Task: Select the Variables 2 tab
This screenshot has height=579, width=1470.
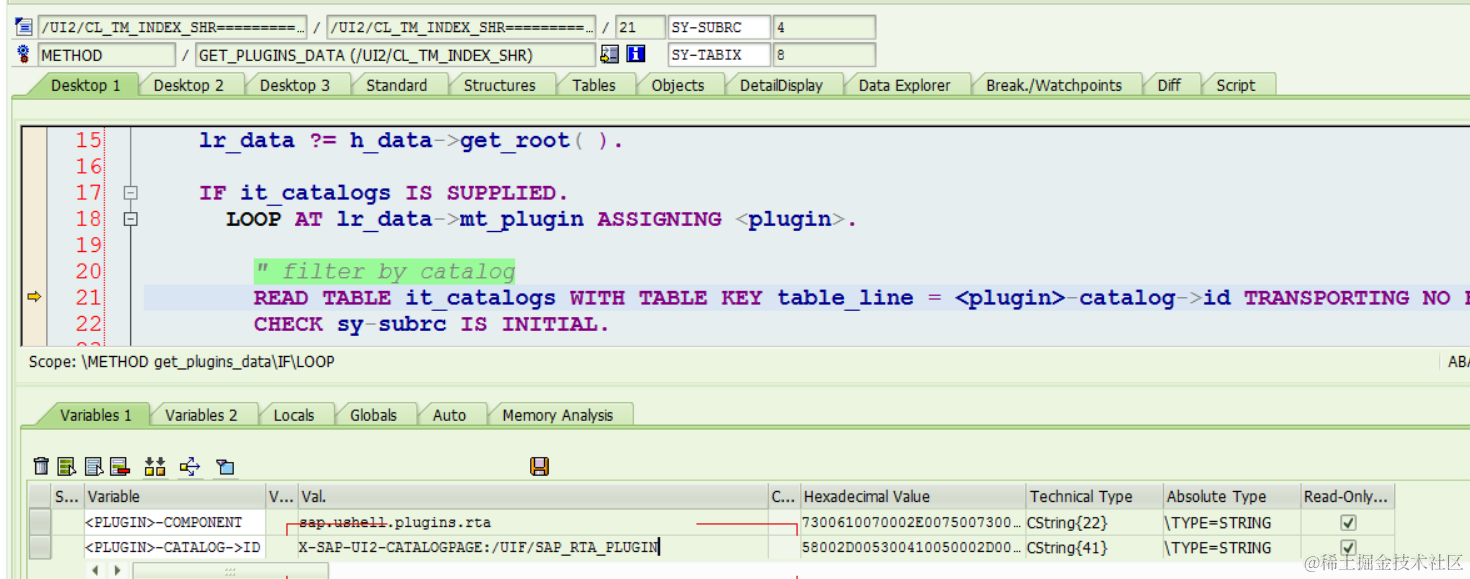Action: tap(201, 415)
